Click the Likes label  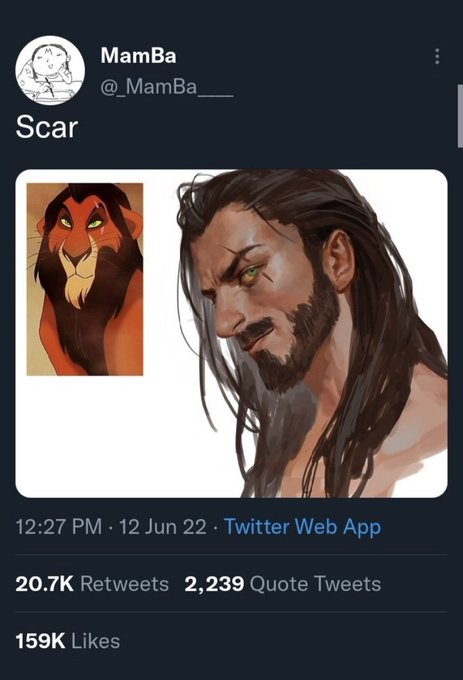[x=95, y=641]
